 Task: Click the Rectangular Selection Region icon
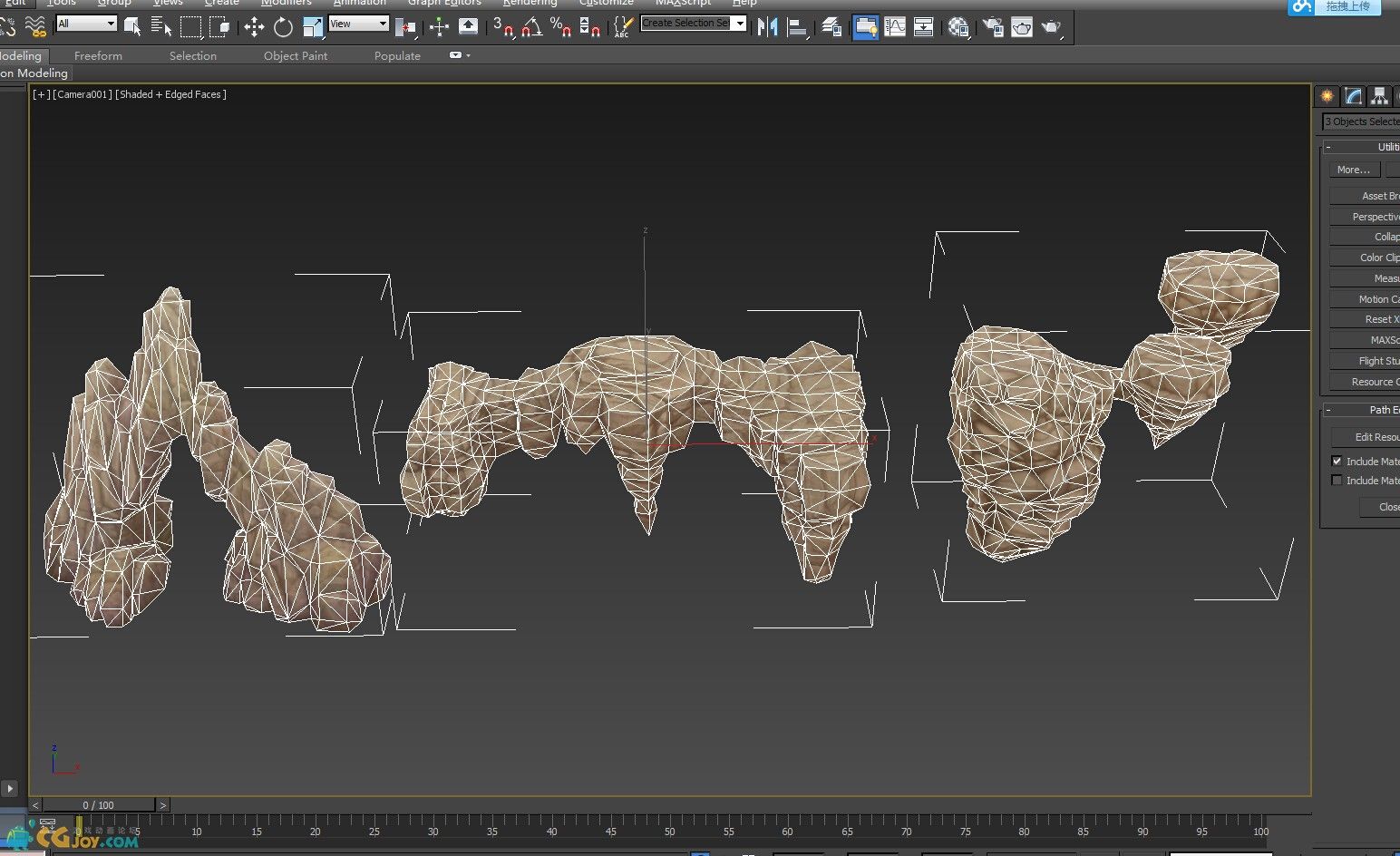pos(190,26)
